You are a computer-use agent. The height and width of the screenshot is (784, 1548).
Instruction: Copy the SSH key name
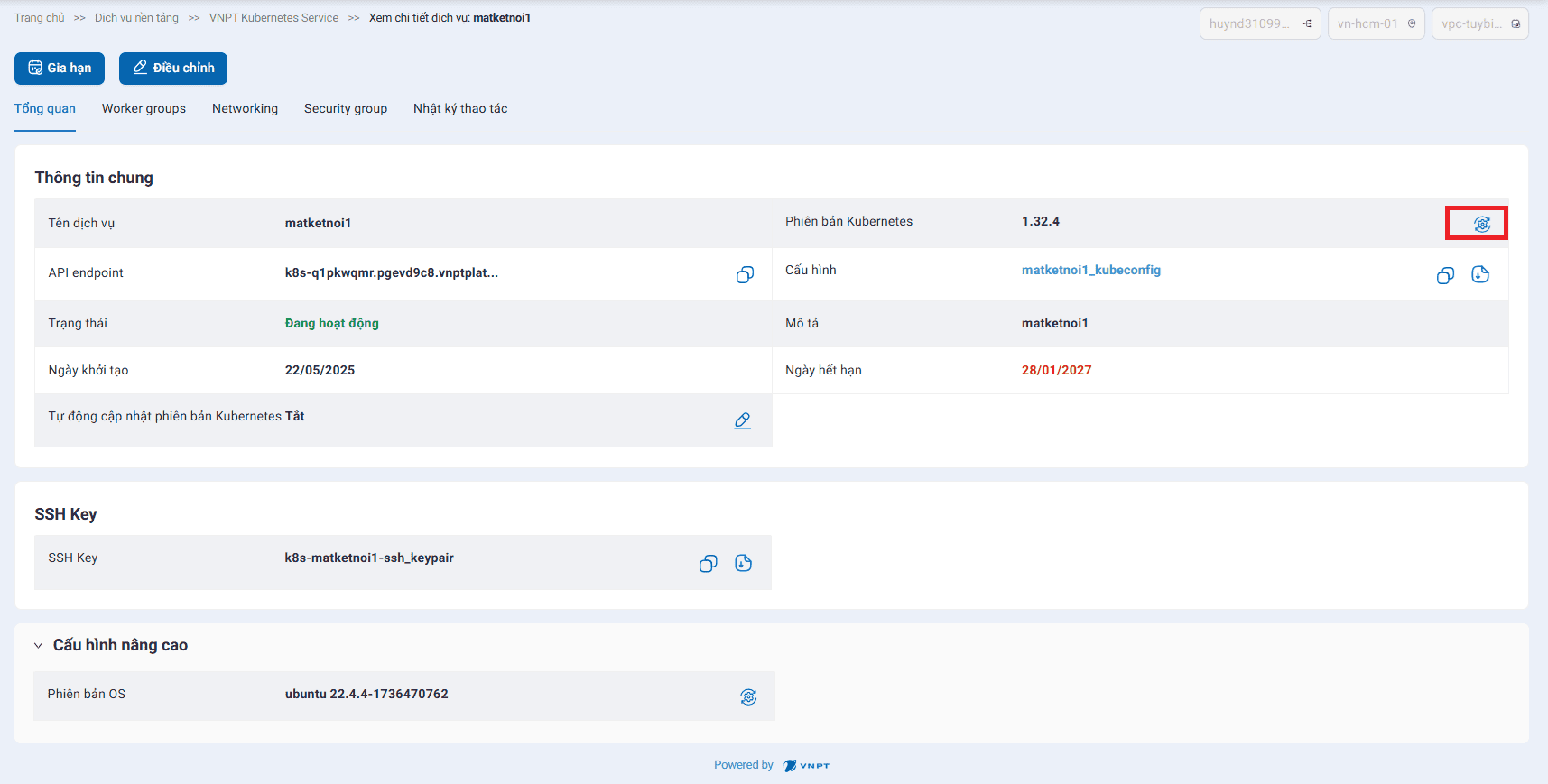[709, 564]
